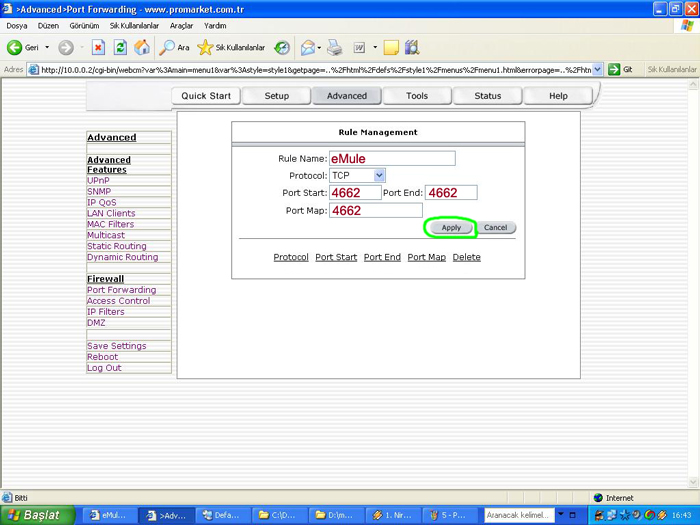The height and width of the screenshot is (525, 700).
Task: Click the Apply button
Action: [x=451, y=228]
